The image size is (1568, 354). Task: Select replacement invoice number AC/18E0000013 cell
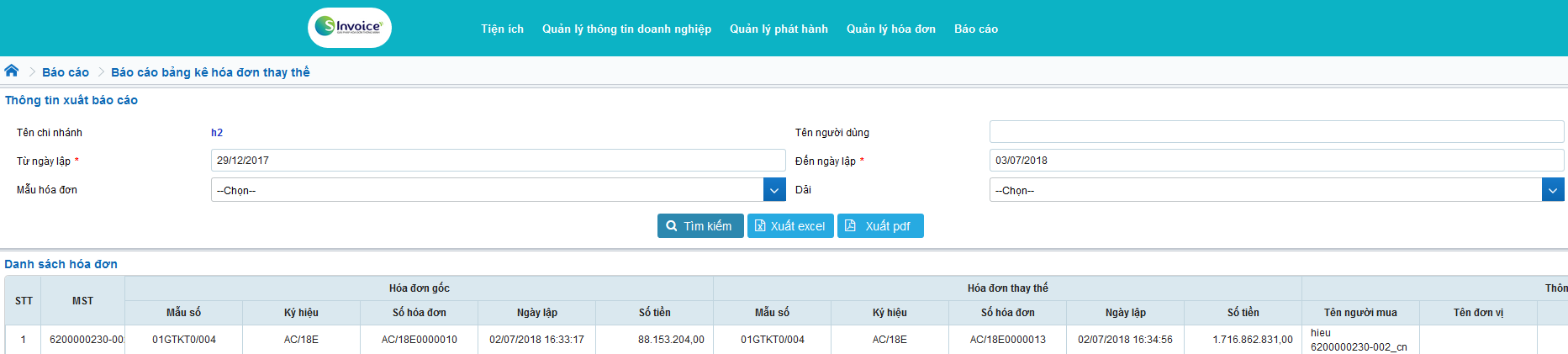(x=1007, y=340)
